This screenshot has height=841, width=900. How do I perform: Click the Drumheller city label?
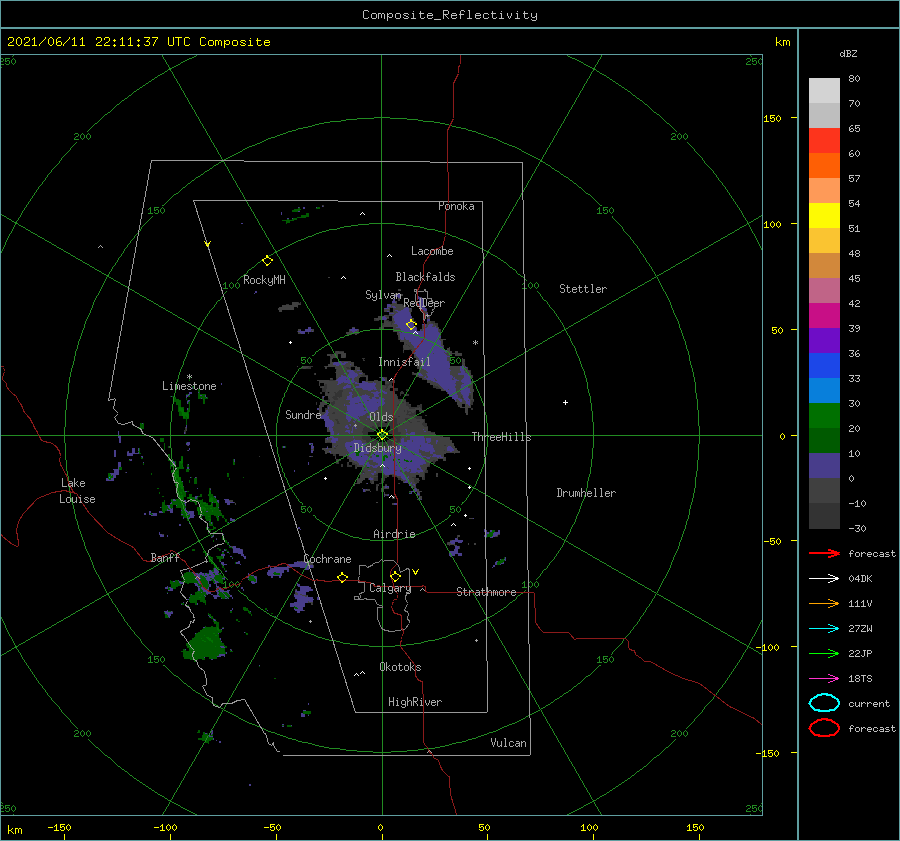tap(586, 493)
